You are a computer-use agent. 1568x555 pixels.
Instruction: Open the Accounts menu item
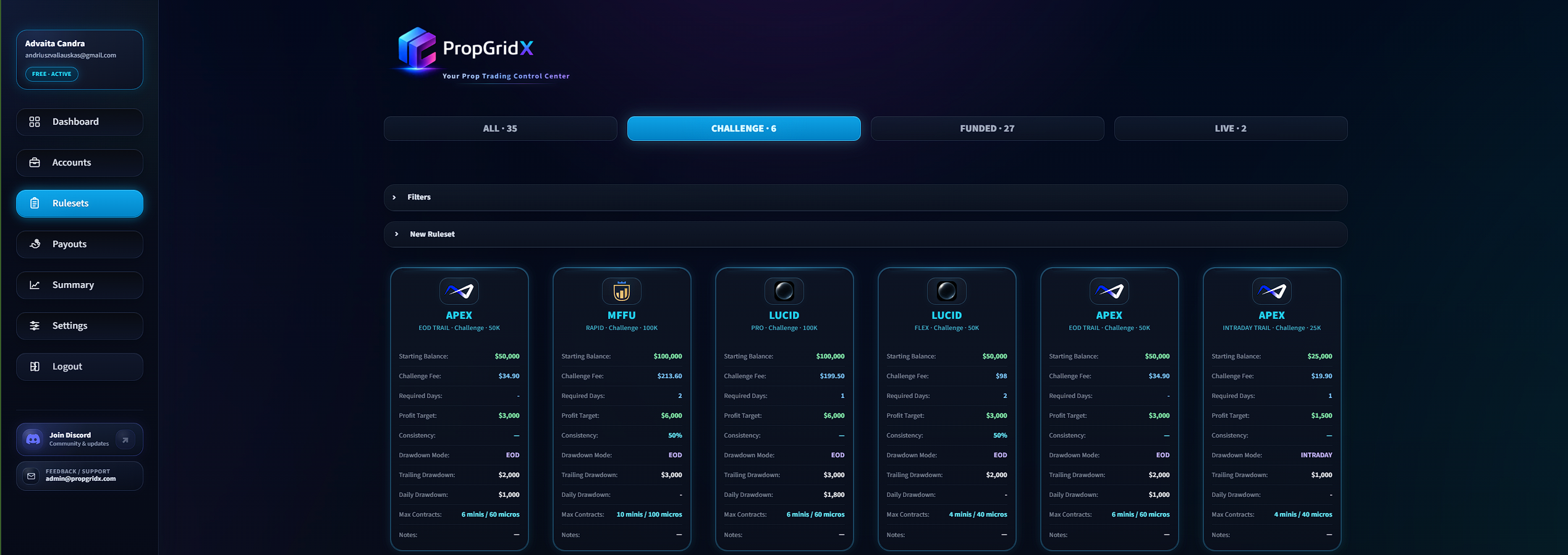[80, 163]
